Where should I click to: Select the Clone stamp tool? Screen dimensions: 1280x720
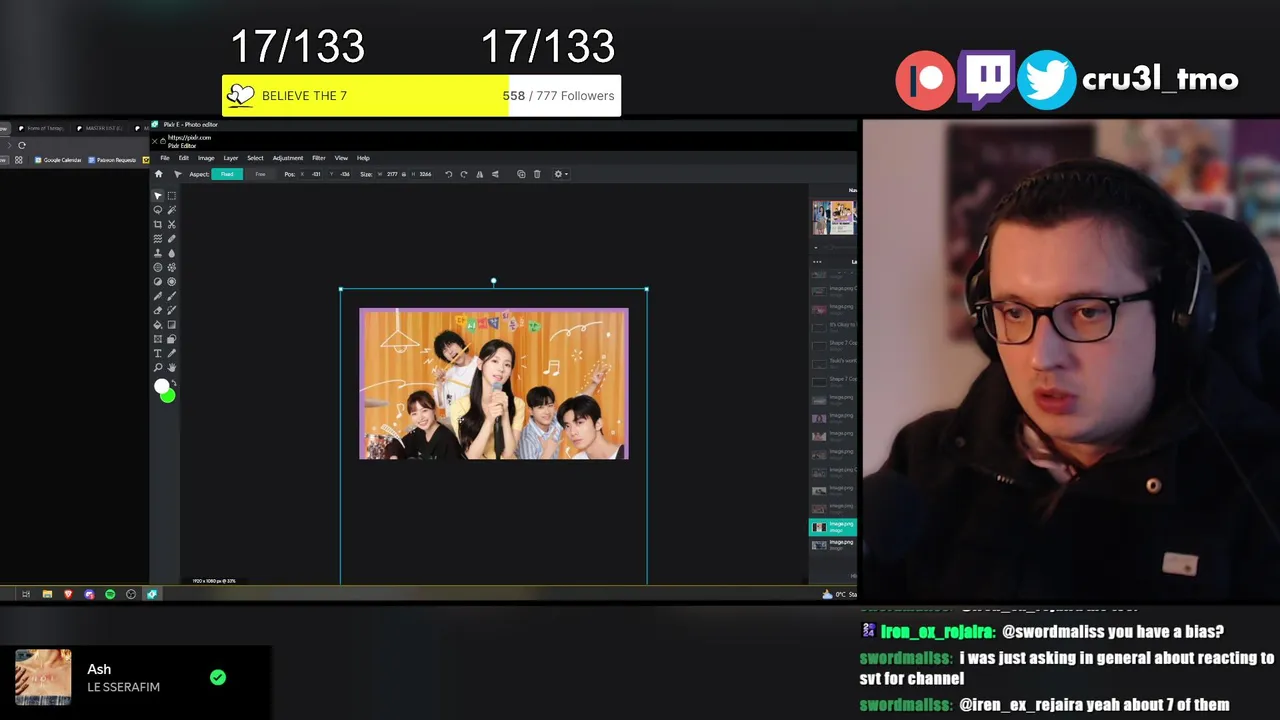[x=157, y=253]
